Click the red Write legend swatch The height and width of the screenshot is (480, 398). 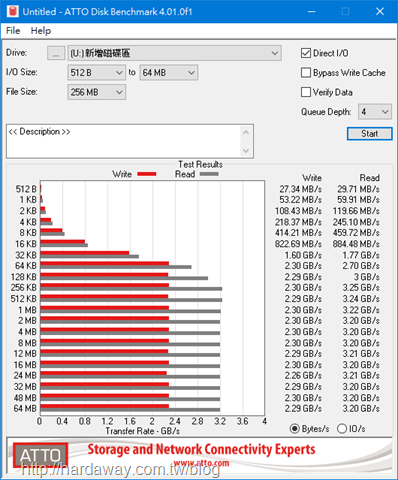pyautogui.click(x=147, y=174)
